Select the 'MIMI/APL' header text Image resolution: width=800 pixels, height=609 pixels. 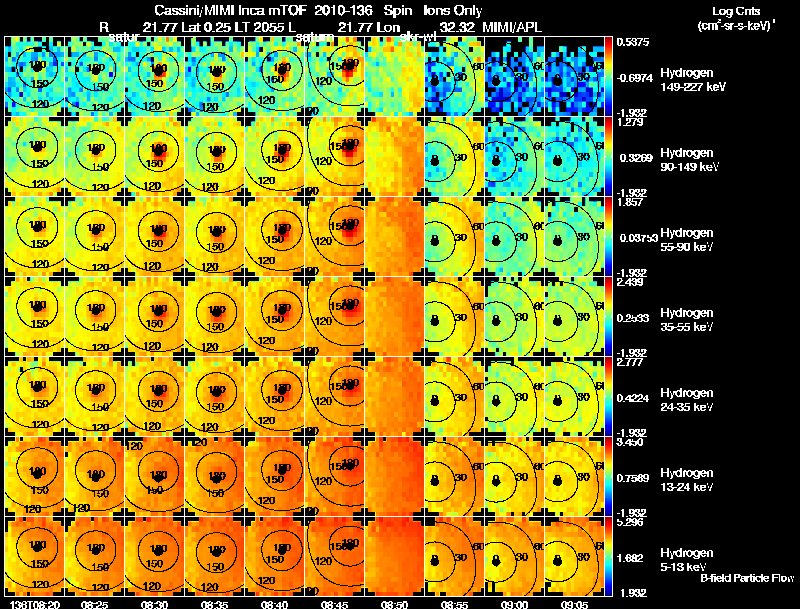512,28
